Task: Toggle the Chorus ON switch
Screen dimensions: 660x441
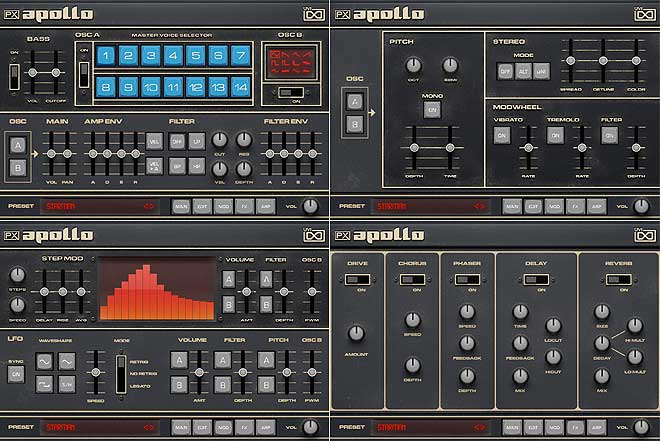Action: (413, 279)
